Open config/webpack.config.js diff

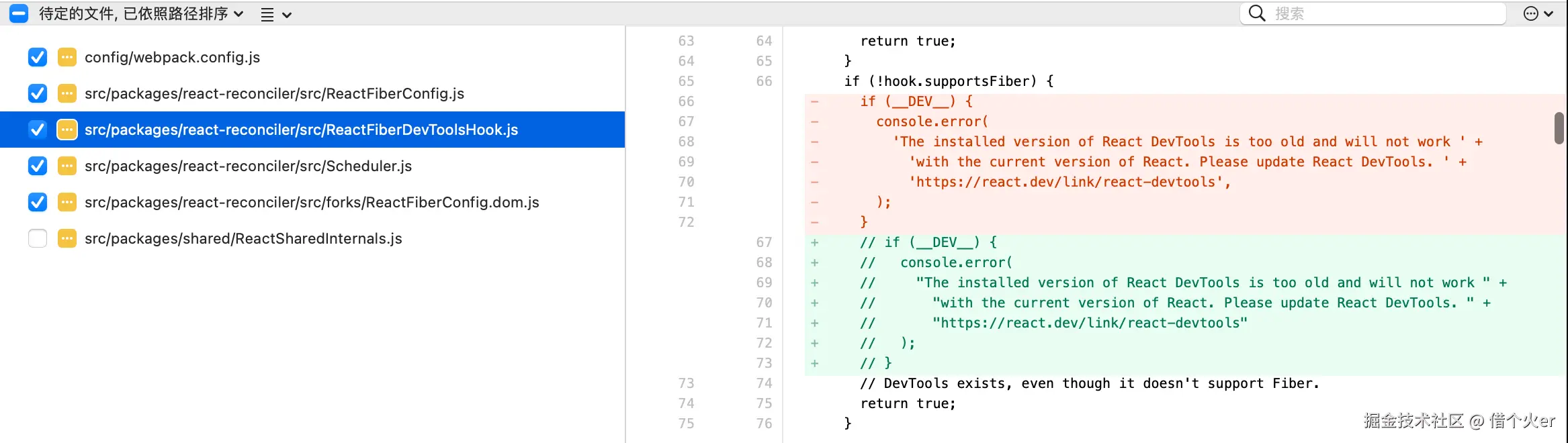(172, 58)
